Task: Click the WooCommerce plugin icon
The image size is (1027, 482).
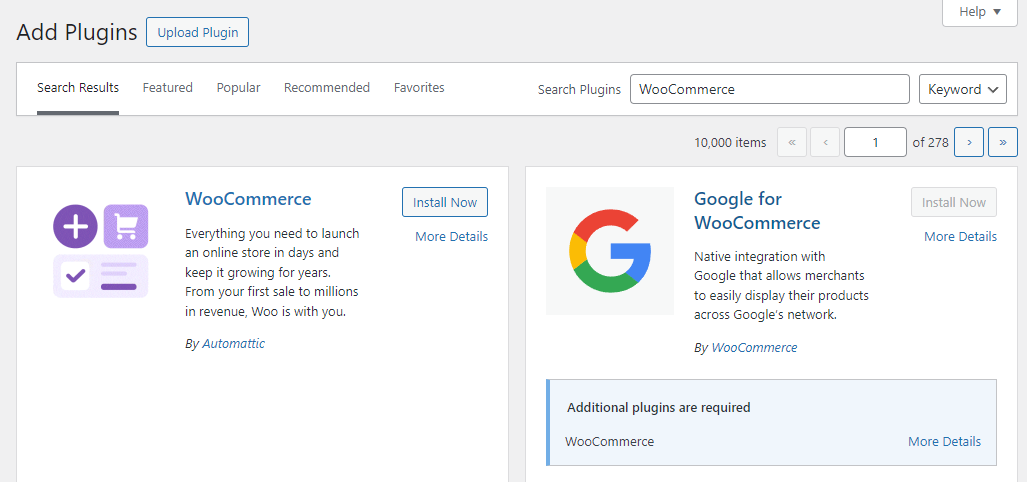Action: click(100, 251)
